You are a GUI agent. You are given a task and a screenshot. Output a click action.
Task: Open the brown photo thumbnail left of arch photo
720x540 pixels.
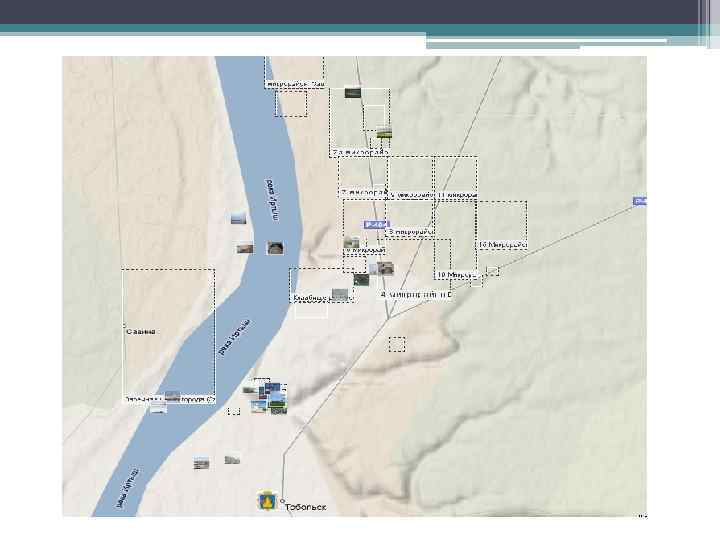click(x=245, y=248)
